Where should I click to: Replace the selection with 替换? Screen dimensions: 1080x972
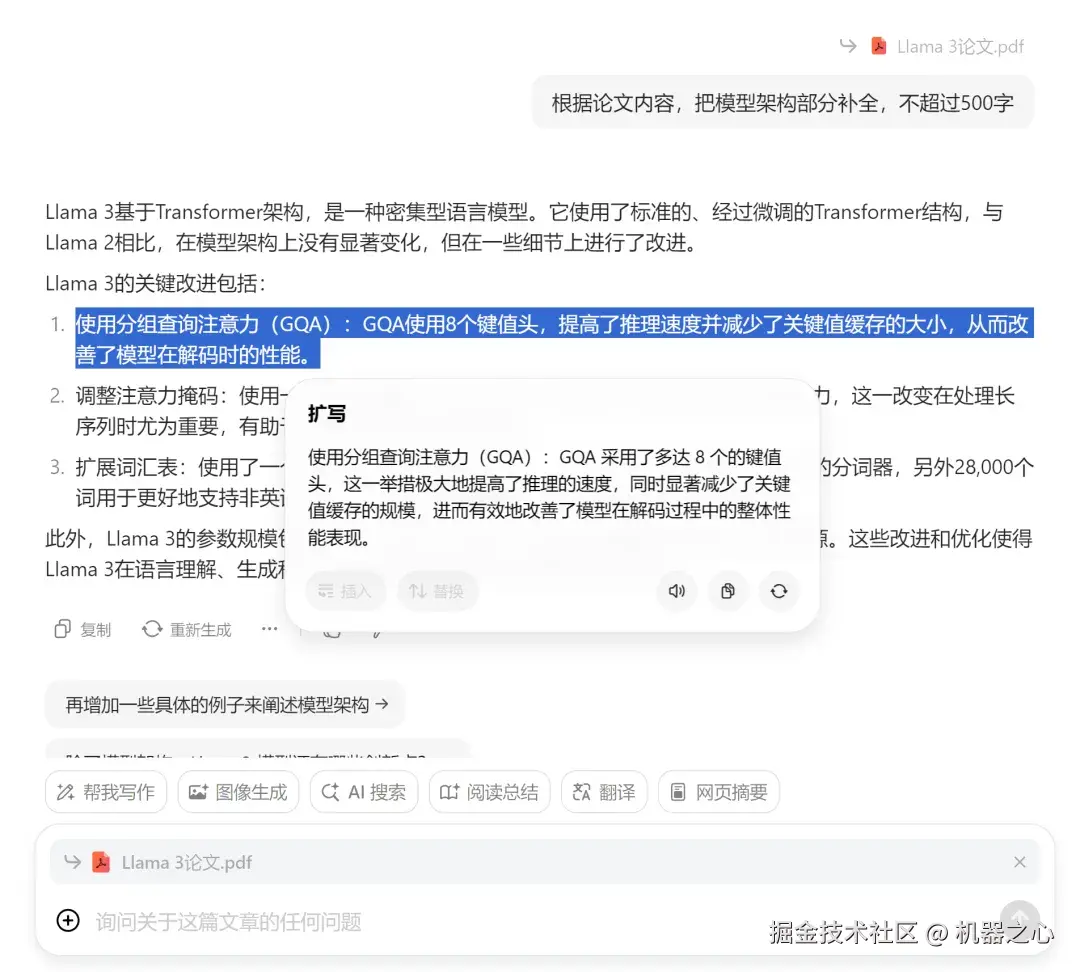437,591
